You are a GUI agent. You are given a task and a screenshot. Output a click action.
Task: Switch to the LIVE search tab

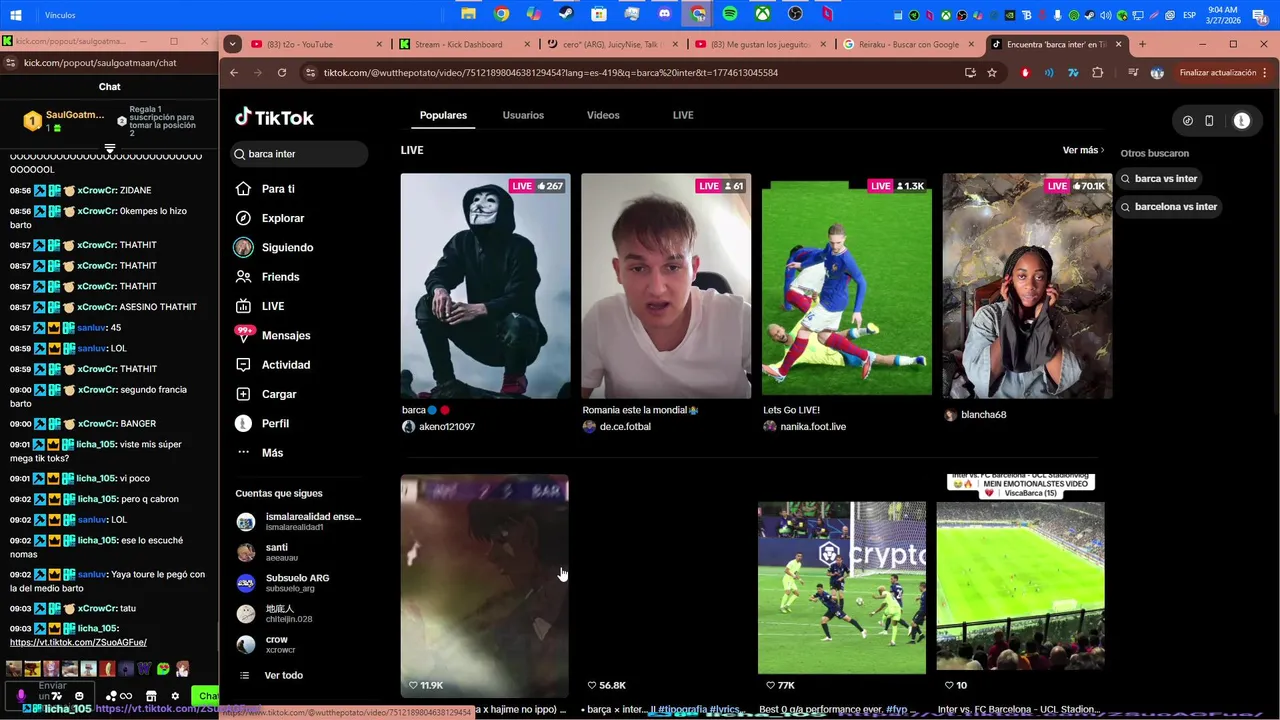pos(683,115)
